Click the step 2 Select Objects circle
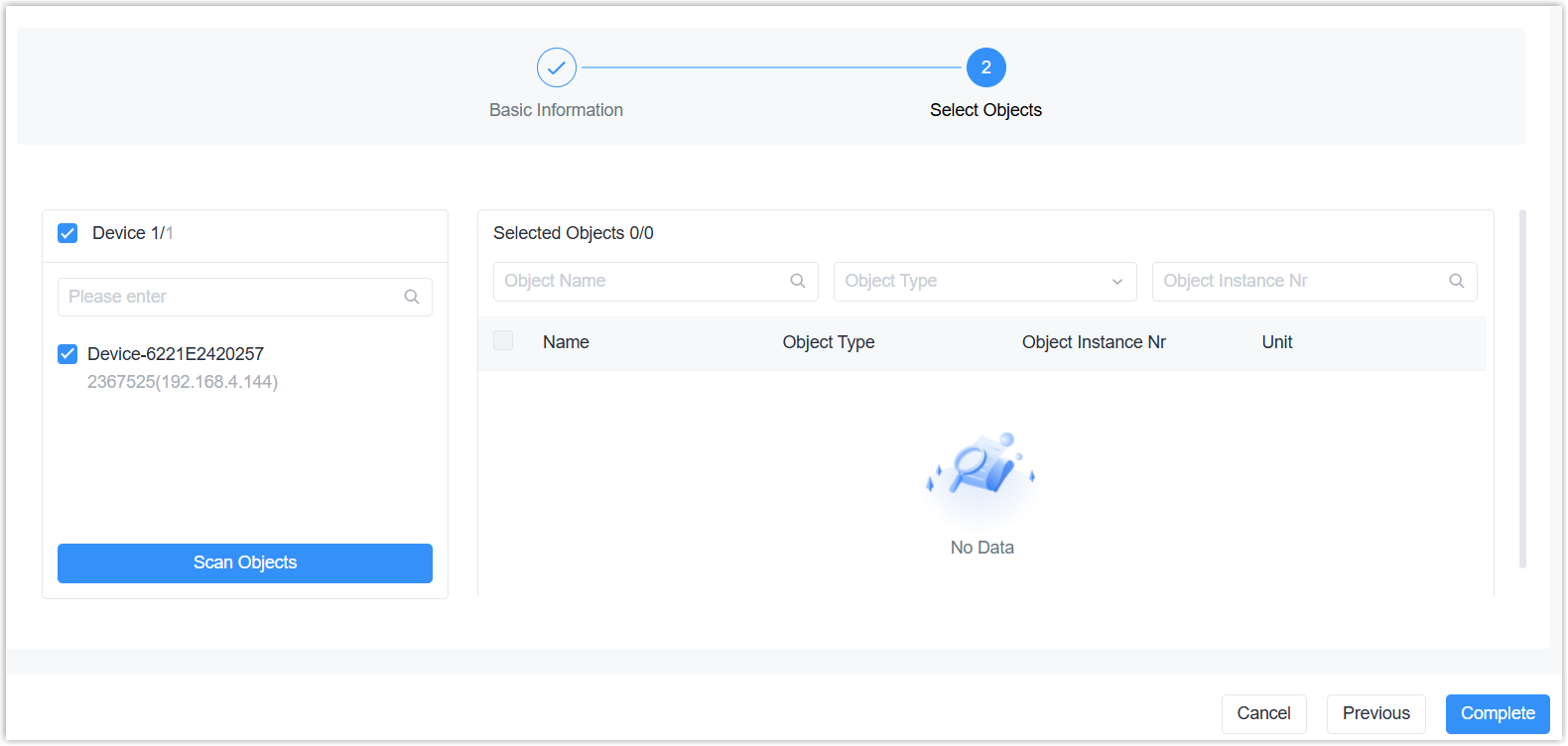Viewport: 1568px width, 746px height. click(x=985, y=67)
